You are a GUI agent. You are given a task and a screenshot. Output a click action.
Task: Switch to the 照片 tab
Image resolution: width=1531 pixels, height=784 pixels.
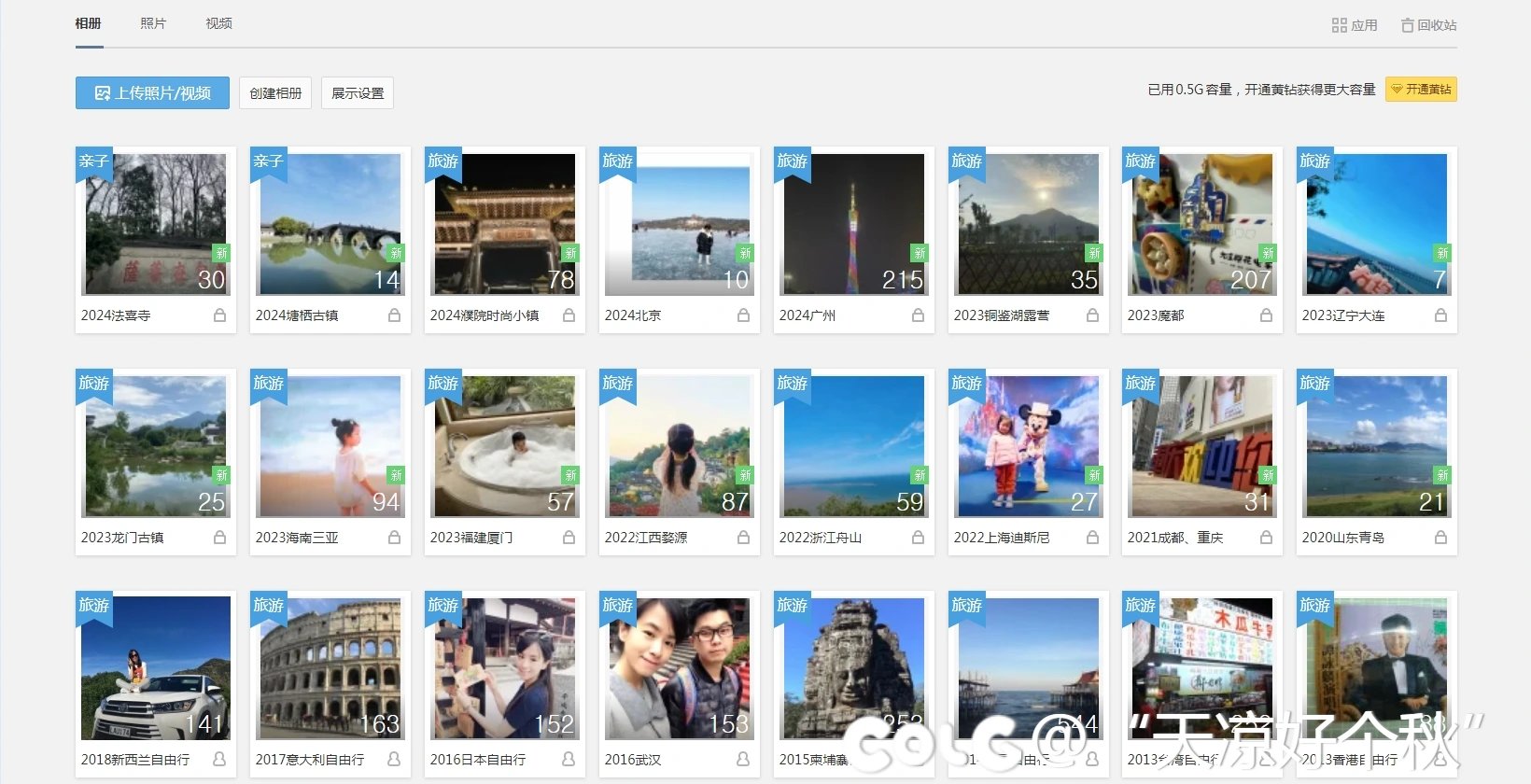click(153, 23)
